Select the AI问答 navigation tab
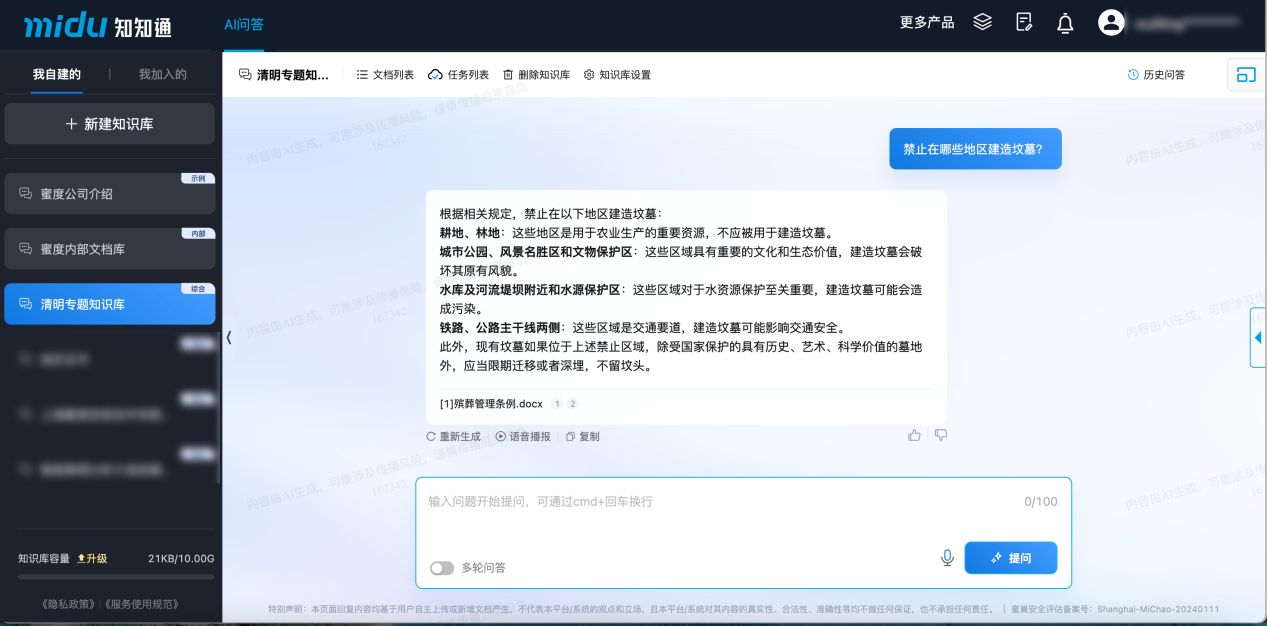 click(243, 22)
